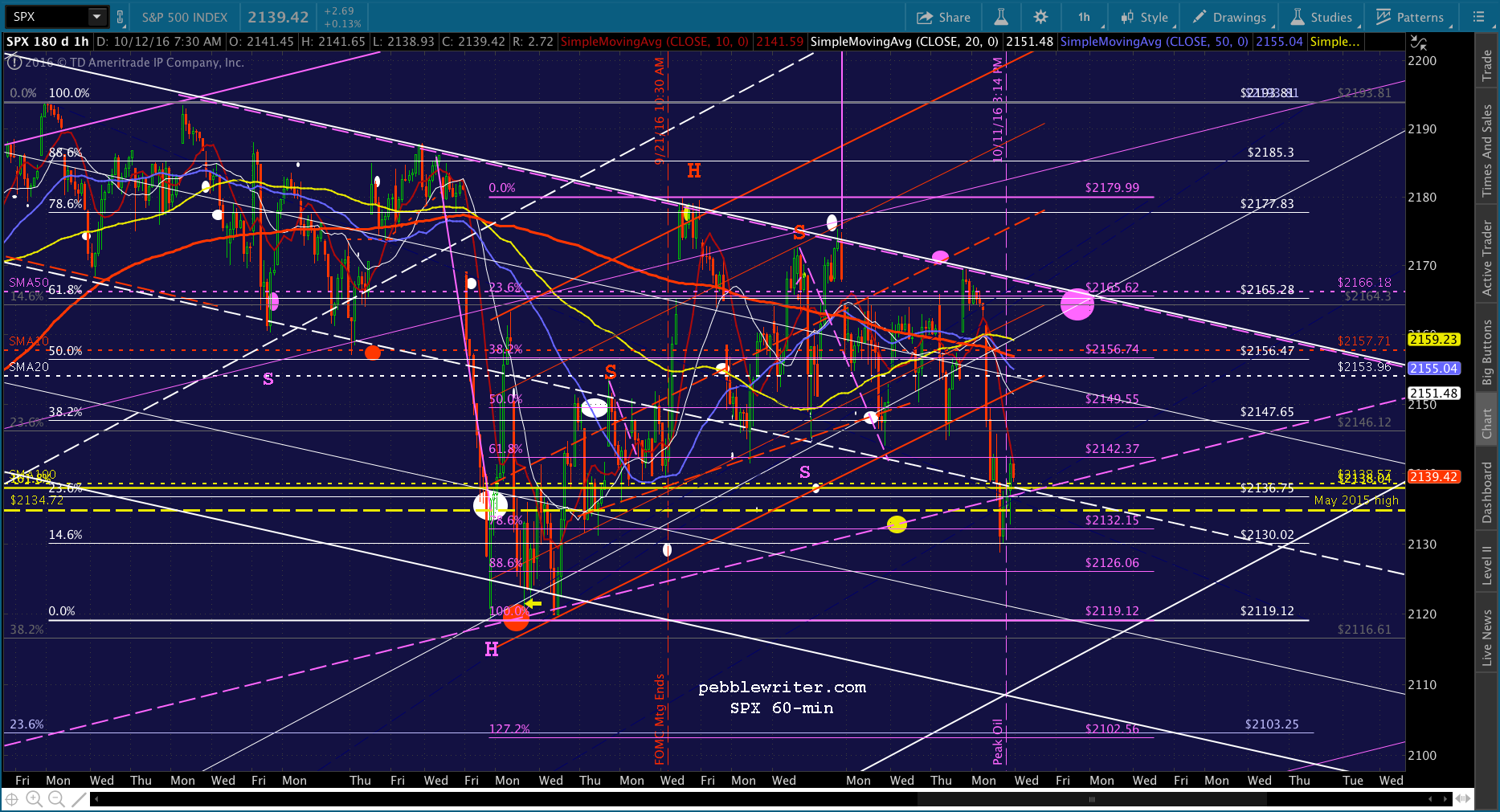
Task: Open the Style dropdown menu
Action: click(x=1144, y=17)
